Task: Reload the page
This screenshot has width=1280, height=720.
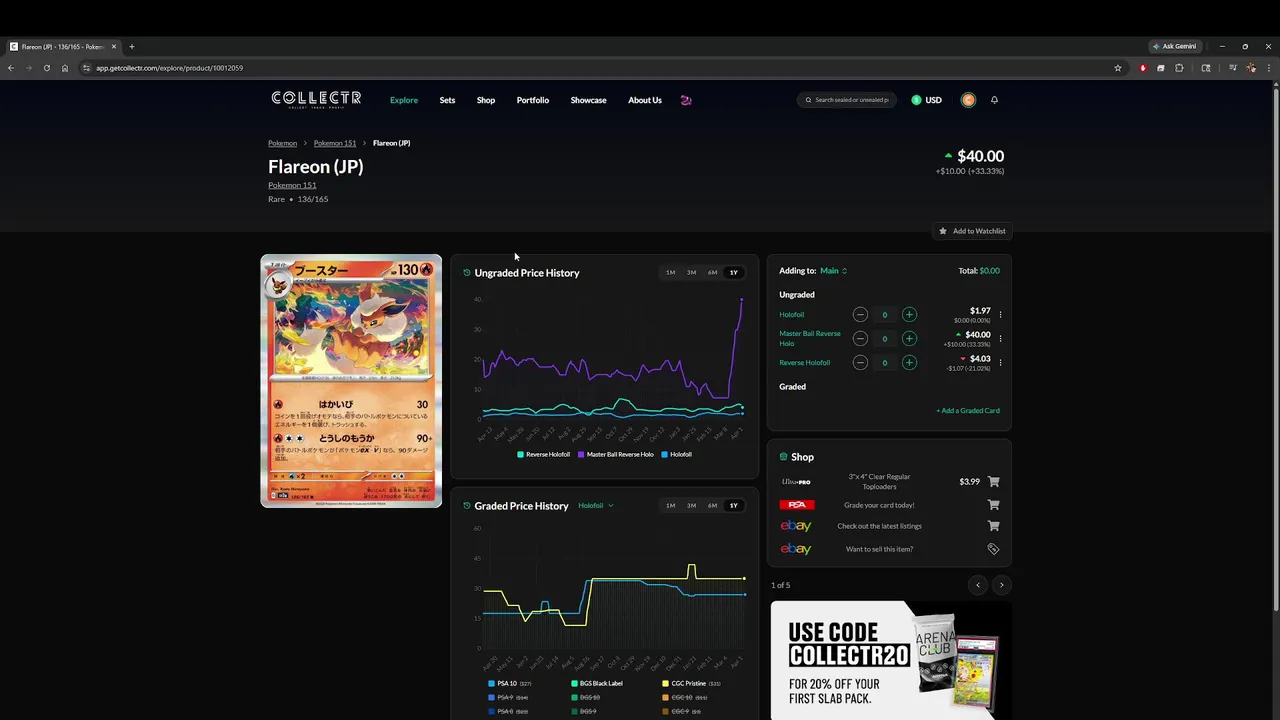Action: point(46,68)
